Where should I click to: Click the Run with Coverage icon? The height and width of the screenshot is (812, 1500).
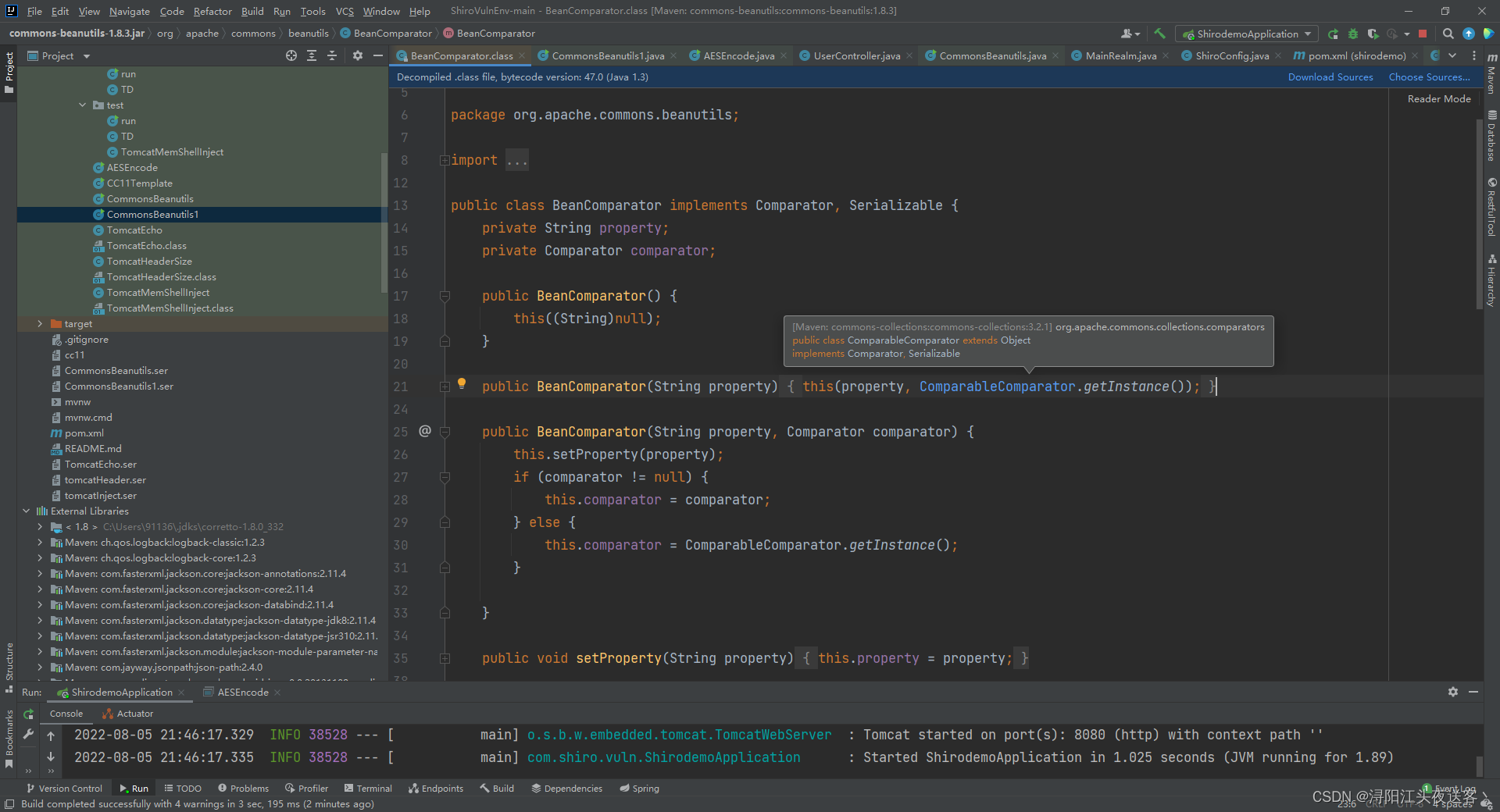pos(1373,34)
